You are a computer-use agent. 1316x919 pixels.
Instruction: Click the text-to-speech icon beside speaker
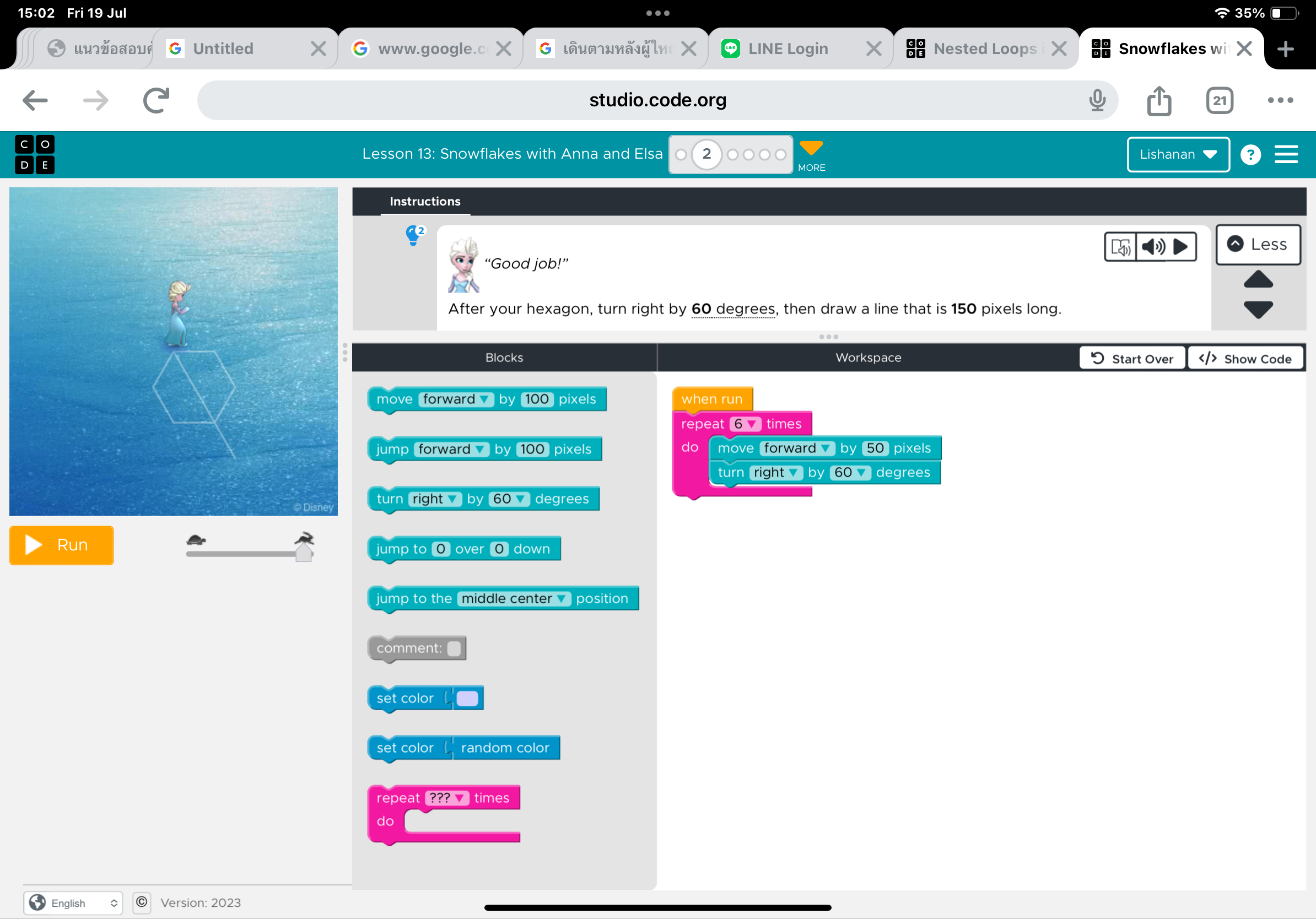[1120, 247]
